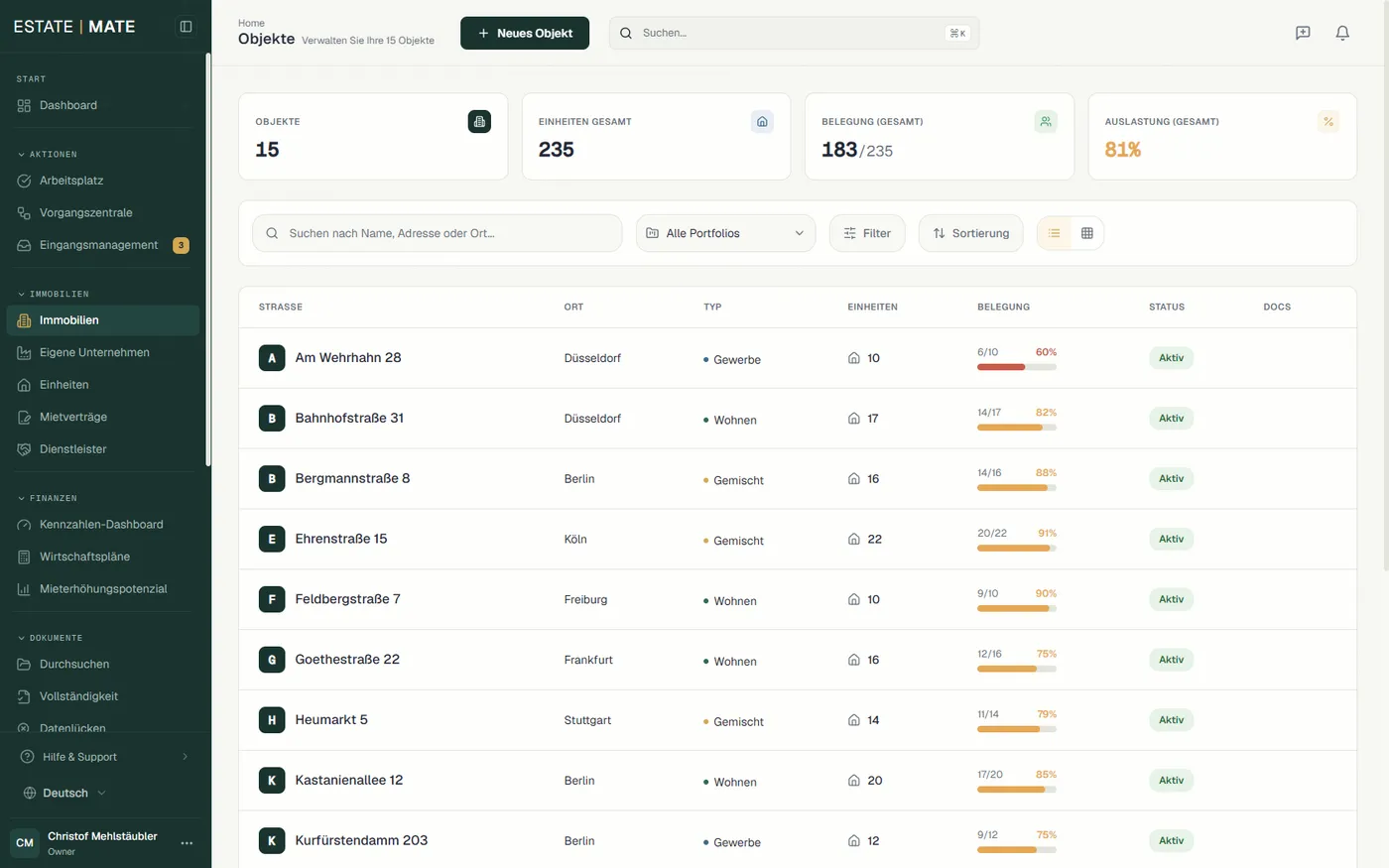
Task: Open the Alle Portfolios dropdown
Action: [x=725, y=233]
